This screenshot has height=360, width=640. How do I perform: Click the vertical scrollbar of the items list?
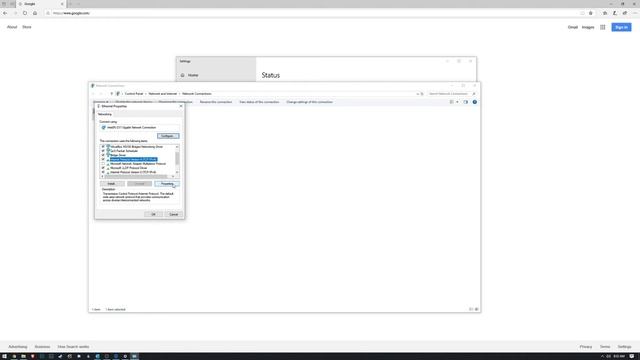pos(177,159)
